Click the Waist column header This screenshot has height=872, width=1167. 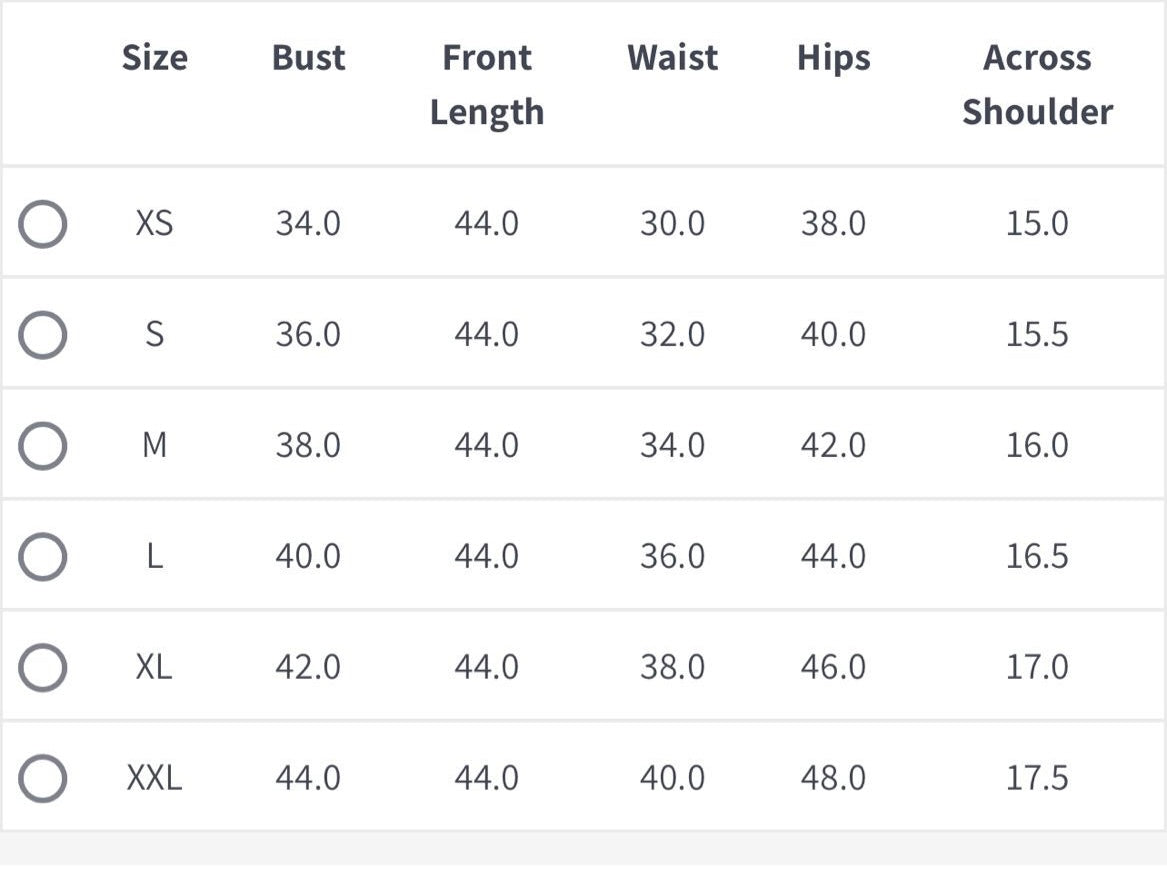point(673,58)
